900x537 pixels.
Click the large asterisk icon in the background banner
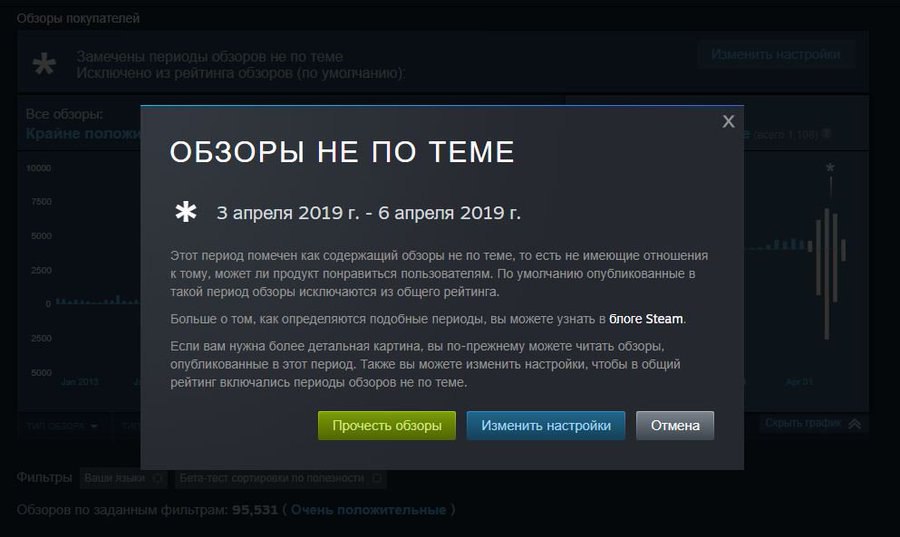coord(44,63)
